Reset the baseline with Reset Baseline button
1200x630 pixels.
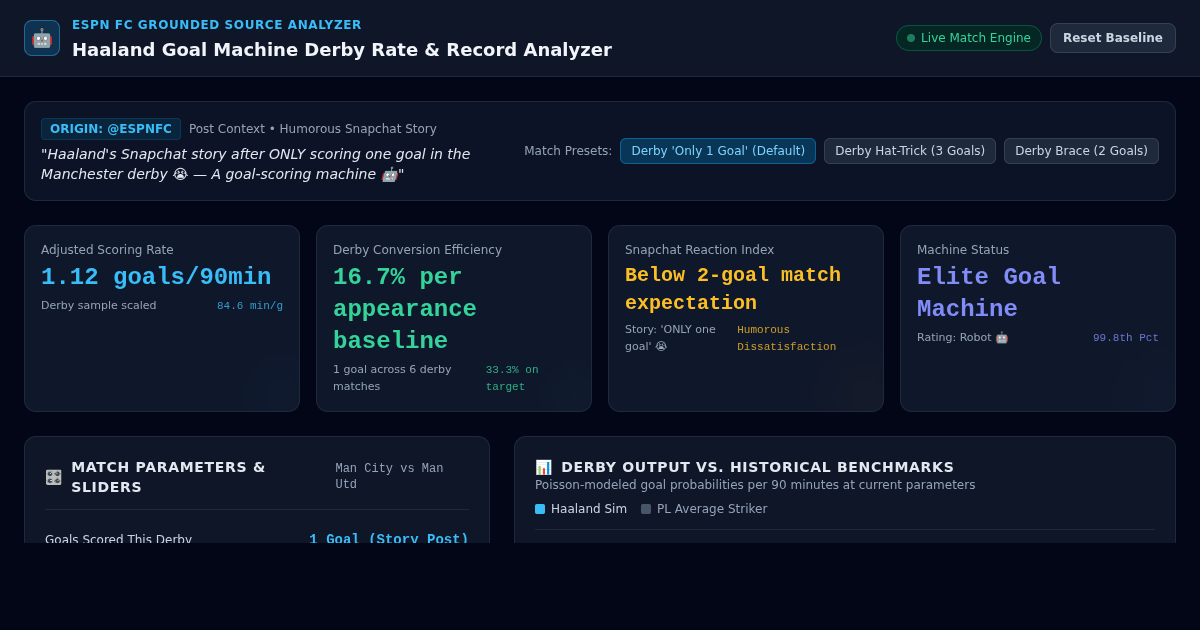pos(1113,38)
